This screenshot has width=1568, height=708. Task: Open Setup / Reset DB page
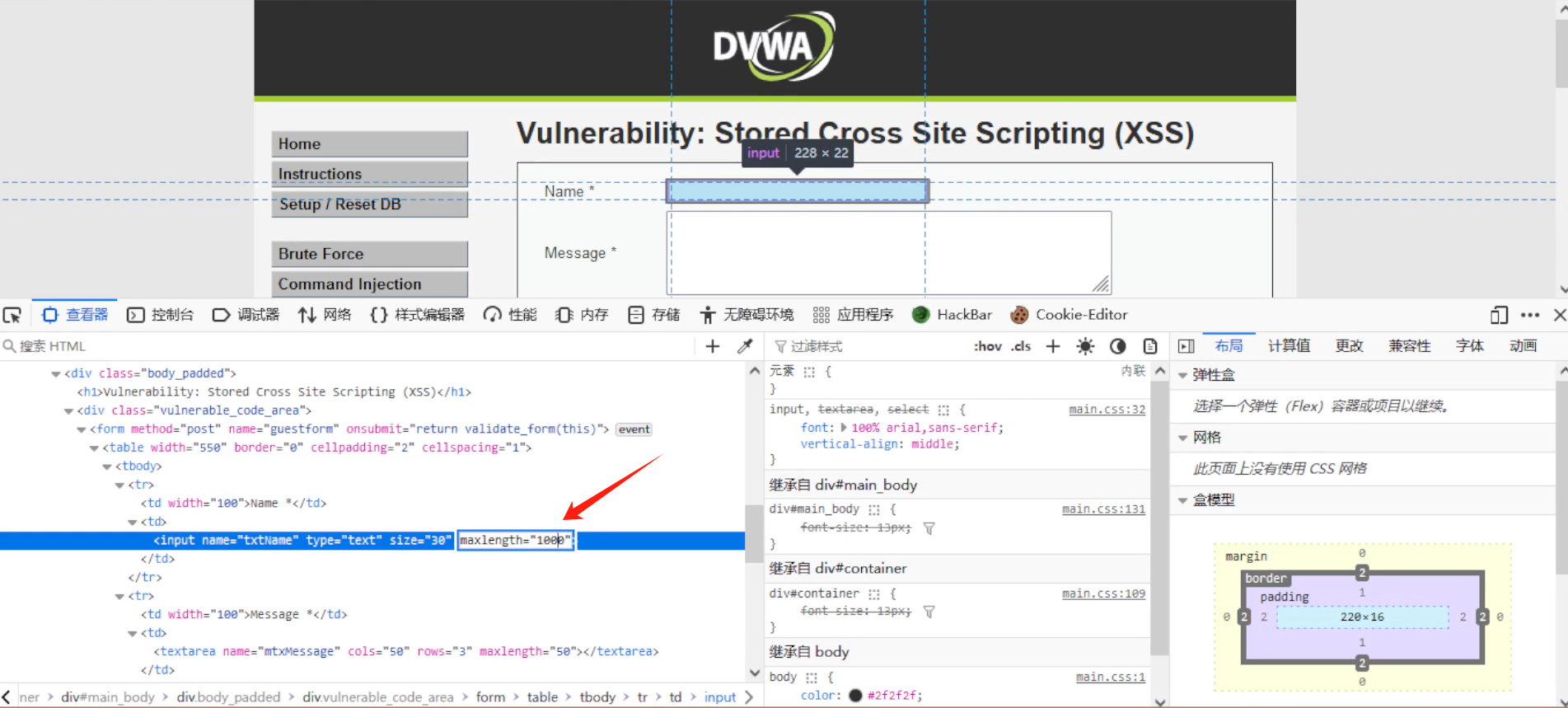(x=370, y=204)
